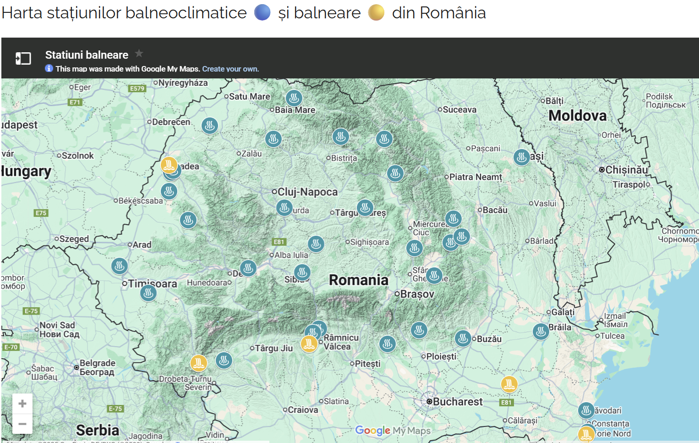Select the blue spa marker left of Buzău

[462, 338]
